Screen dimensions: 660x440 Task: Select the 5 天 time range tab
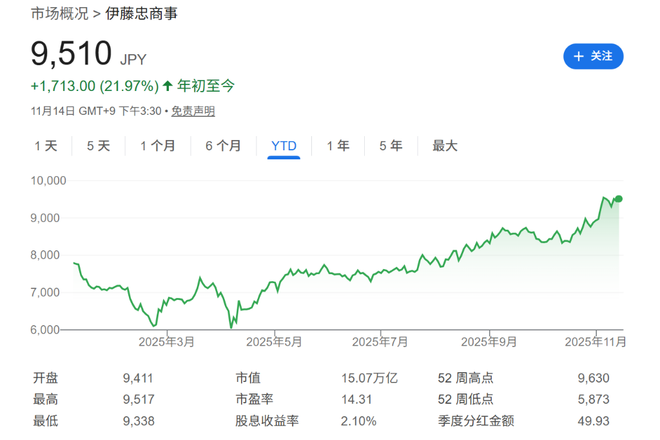click(98, 146)
